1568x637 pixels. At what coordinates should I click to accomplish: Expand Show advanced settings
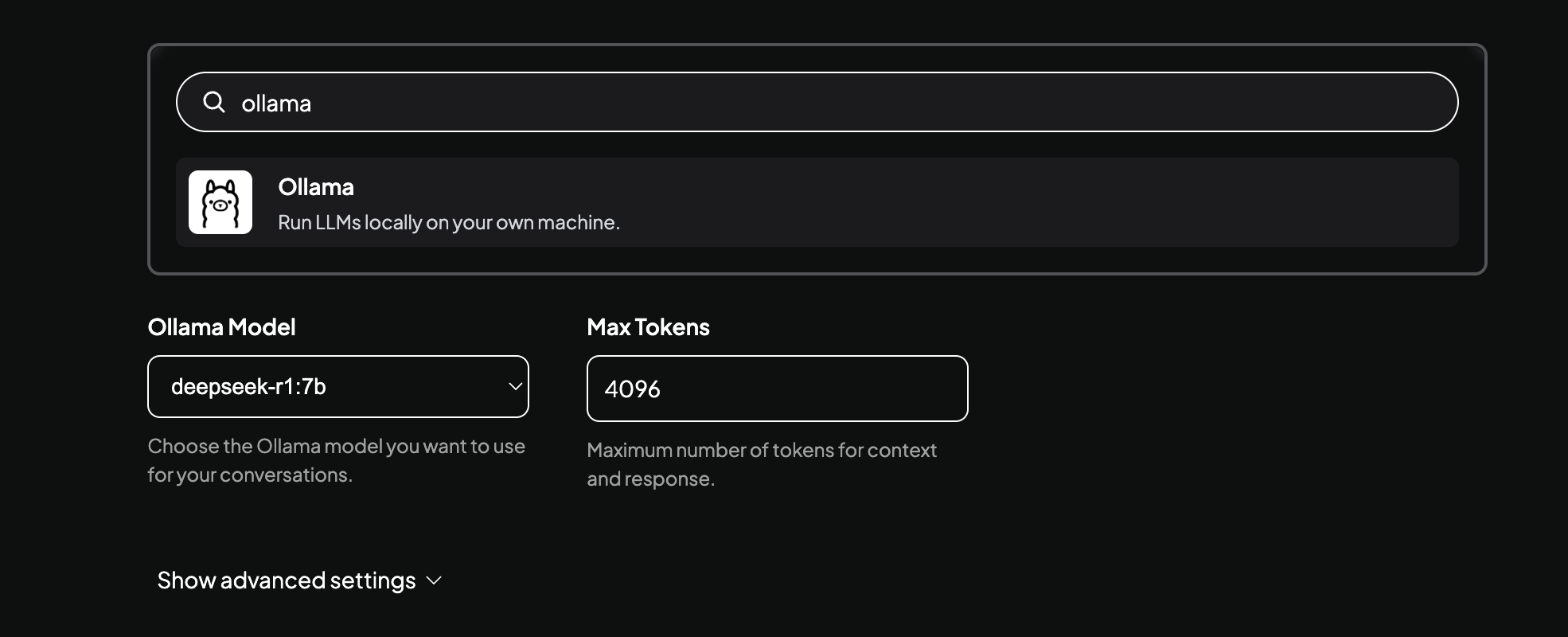tap(299, 580)
